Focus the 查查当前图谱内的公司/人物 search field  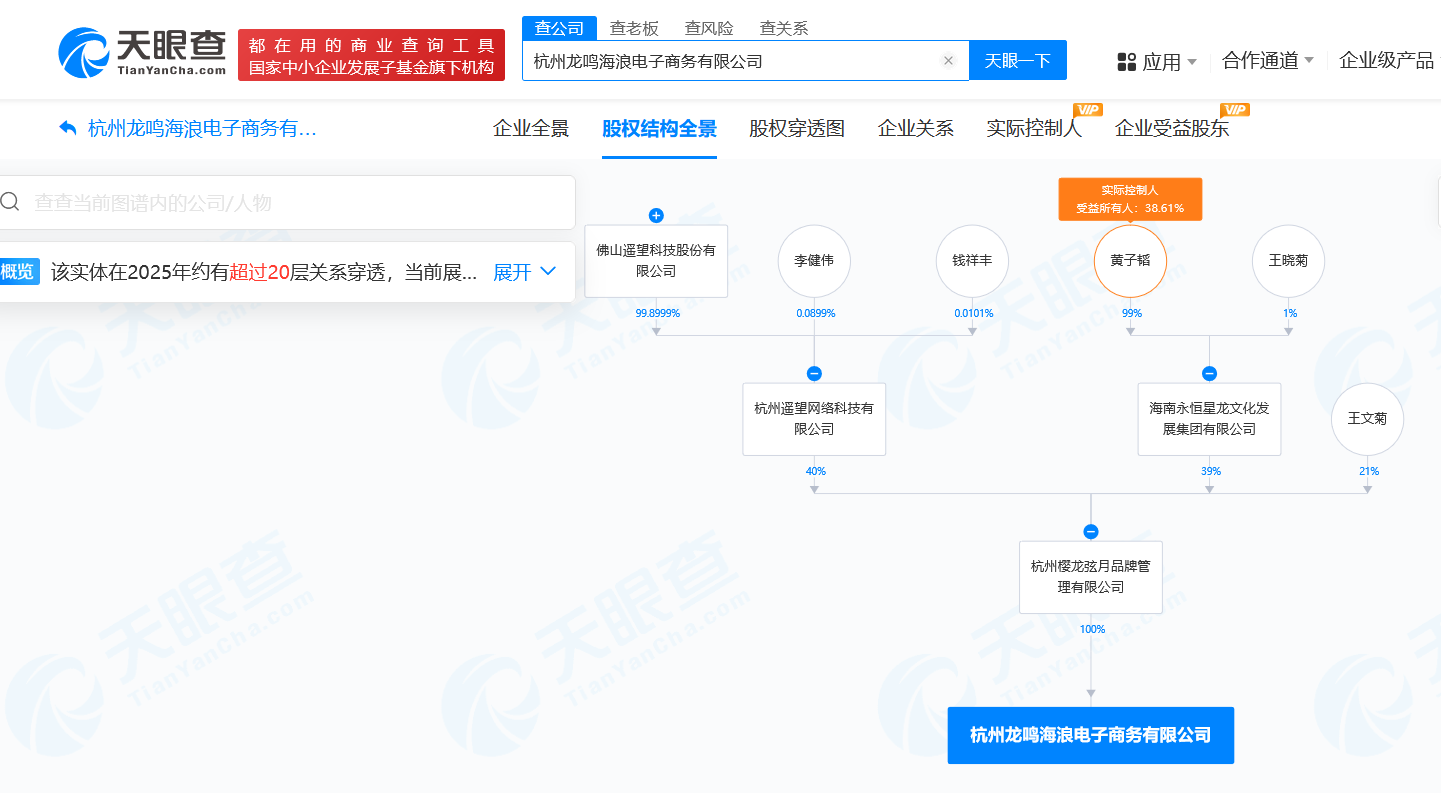click(x=288, y=202)
